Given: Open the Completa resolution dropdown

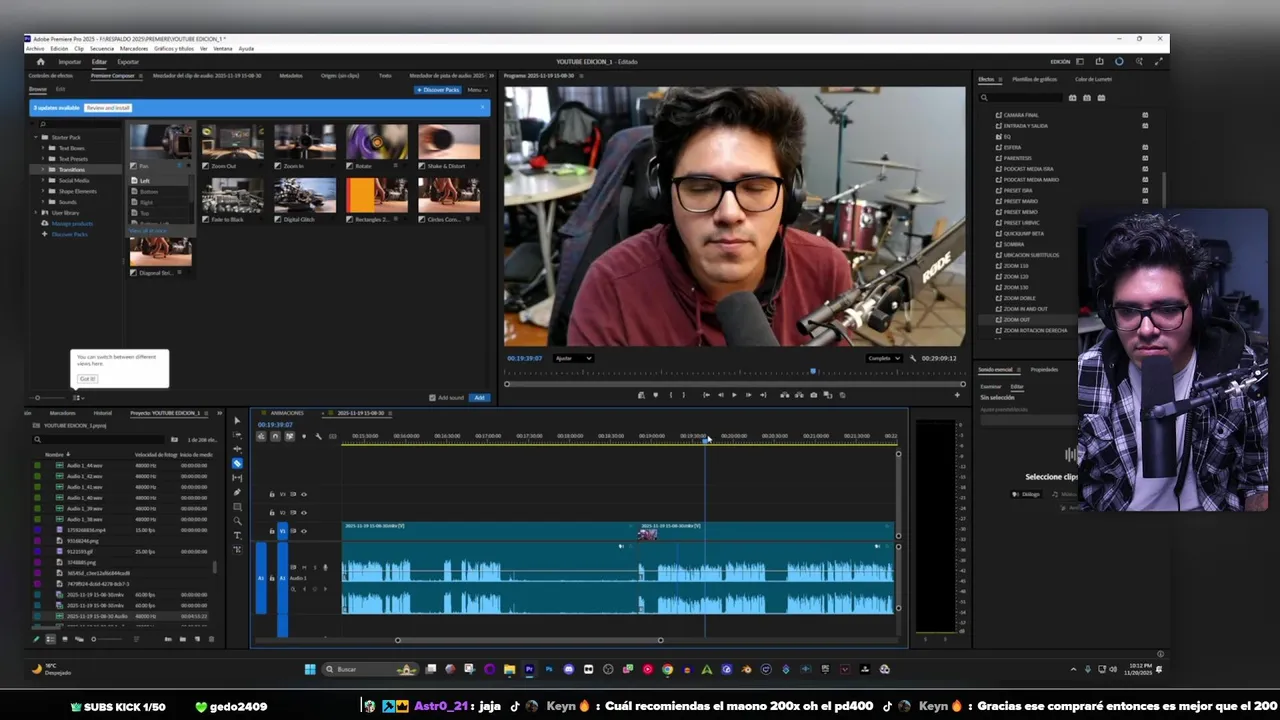Looking at the screenshot, I should tap(884, 358).
